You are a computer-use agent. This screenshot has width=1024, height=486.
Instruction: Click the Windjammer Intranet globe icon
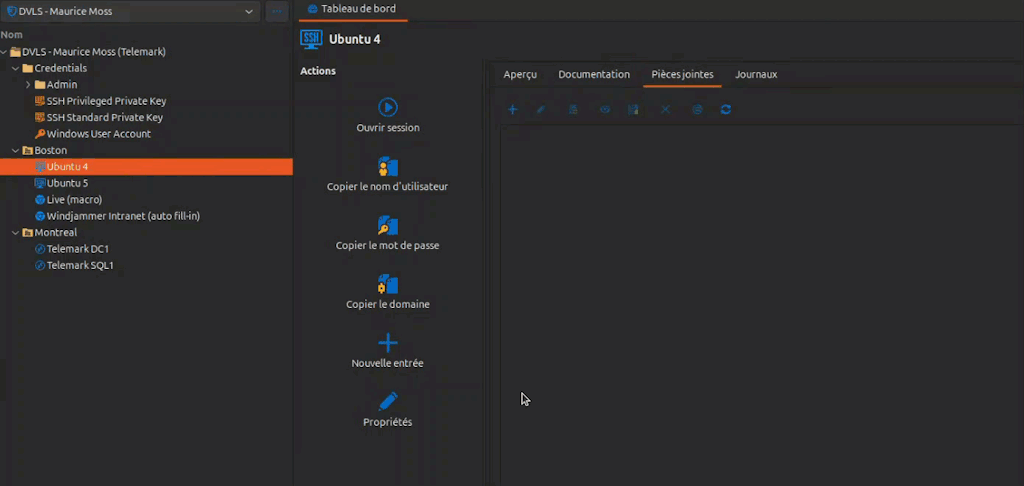(x=40, y=216)
